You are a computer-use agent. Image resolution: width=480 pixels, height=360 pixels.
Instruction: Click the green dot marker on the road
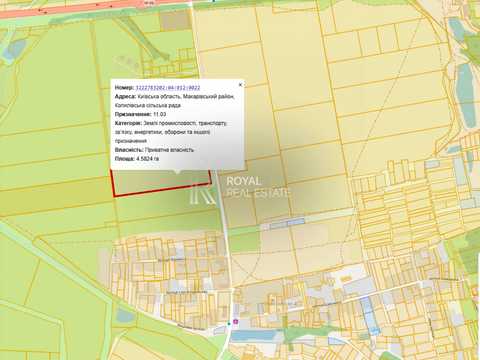229,323
